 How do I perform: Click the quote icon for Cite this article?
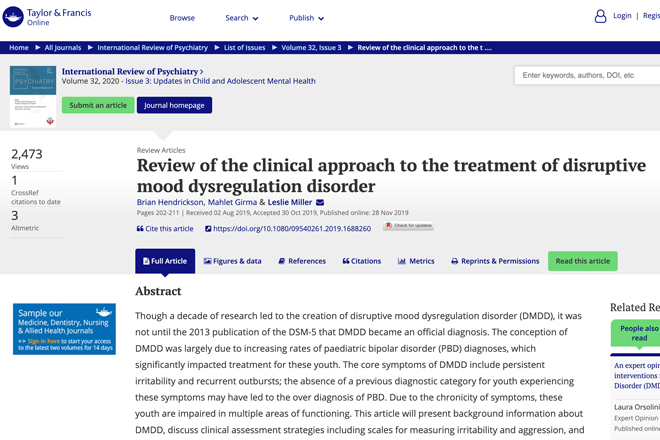140,229
